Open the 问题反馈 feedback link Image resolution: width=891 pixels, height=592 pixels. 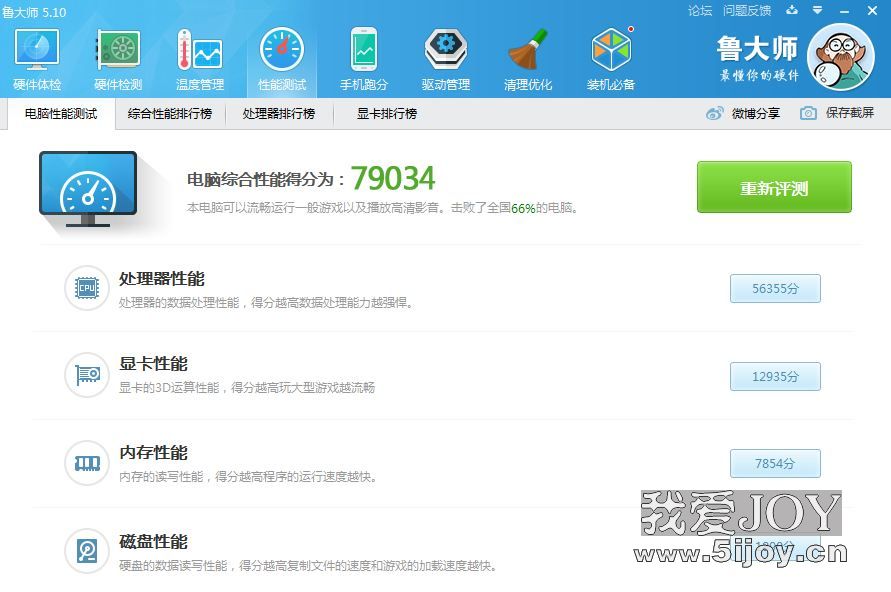747,10
